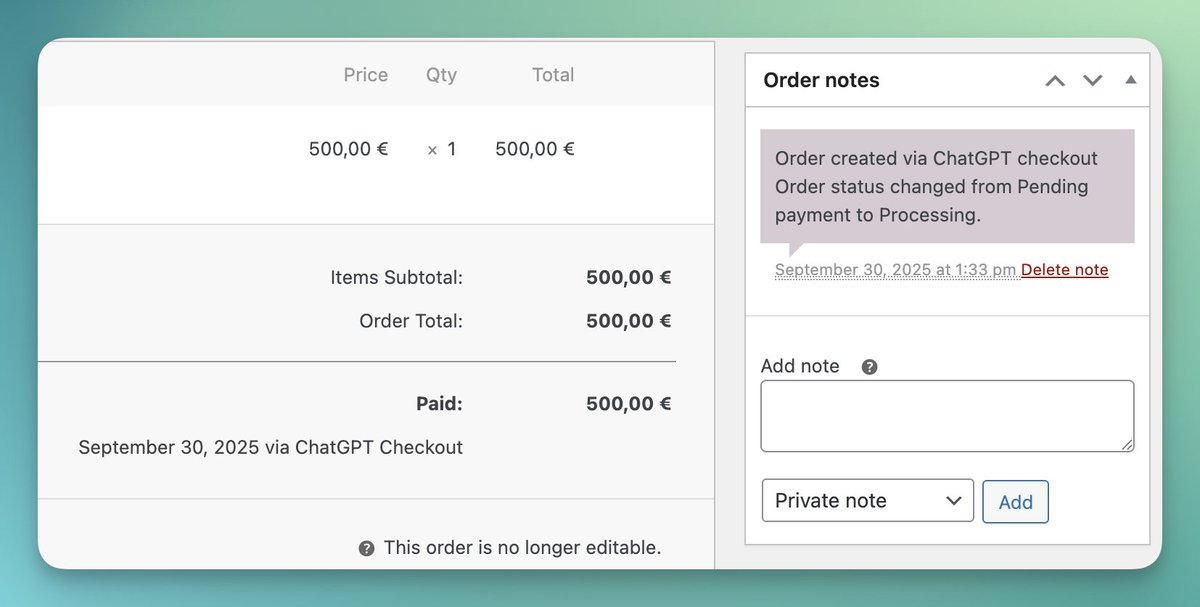Click the Qty column header

[441, 75]
